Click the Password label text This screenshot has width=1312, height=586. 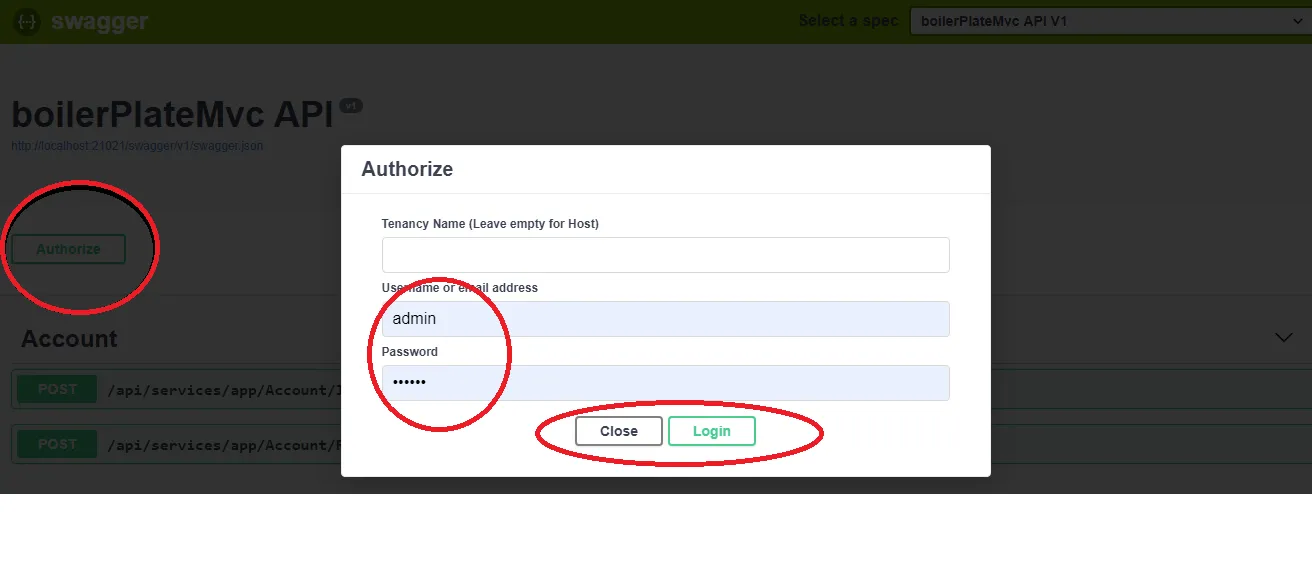click(x=410, y=352)
